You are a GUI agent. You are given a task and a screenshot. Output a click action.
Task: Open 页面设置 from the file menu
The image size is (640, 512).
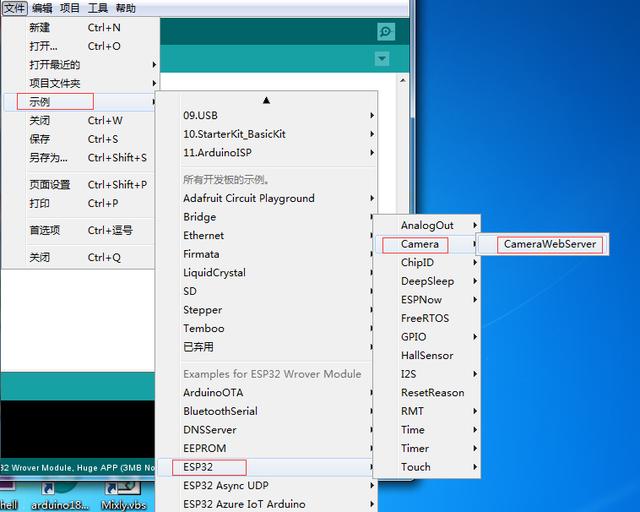(x=80, y=185)
